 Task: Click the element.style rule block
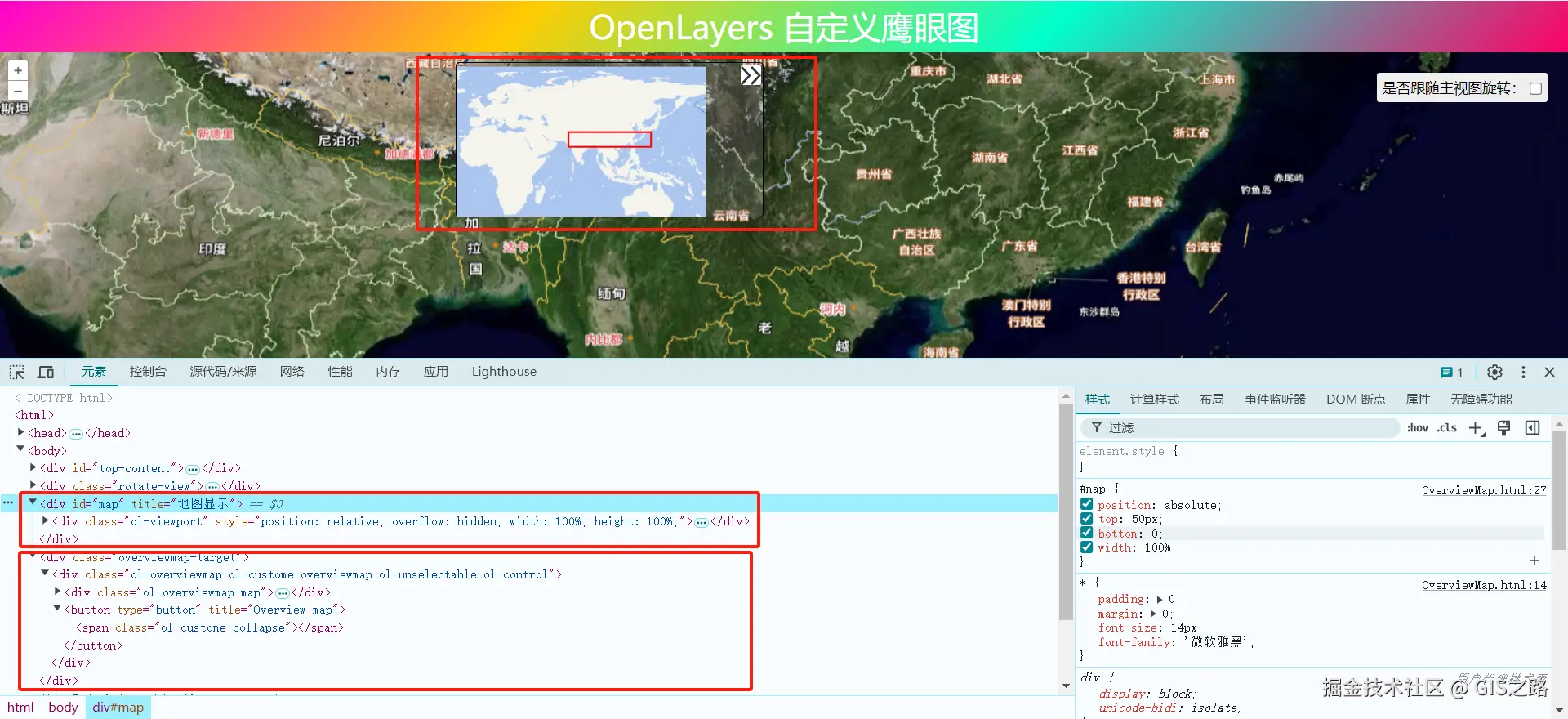click(1312, 459)
